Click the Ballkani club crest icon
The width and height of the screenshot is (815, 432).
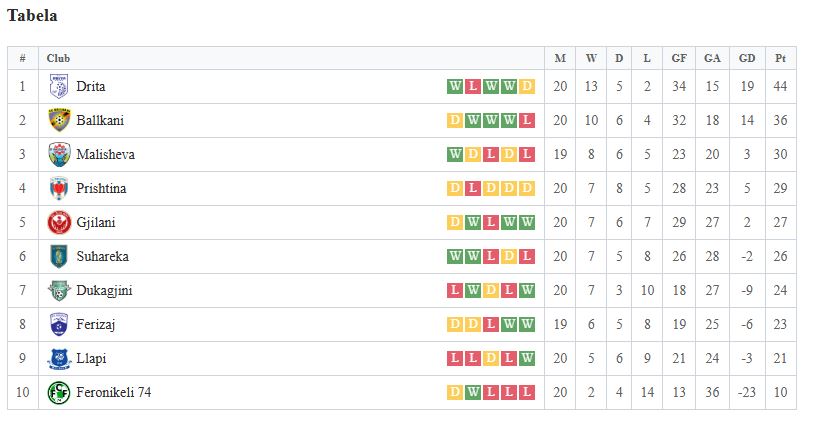click(x=59, y=121)
